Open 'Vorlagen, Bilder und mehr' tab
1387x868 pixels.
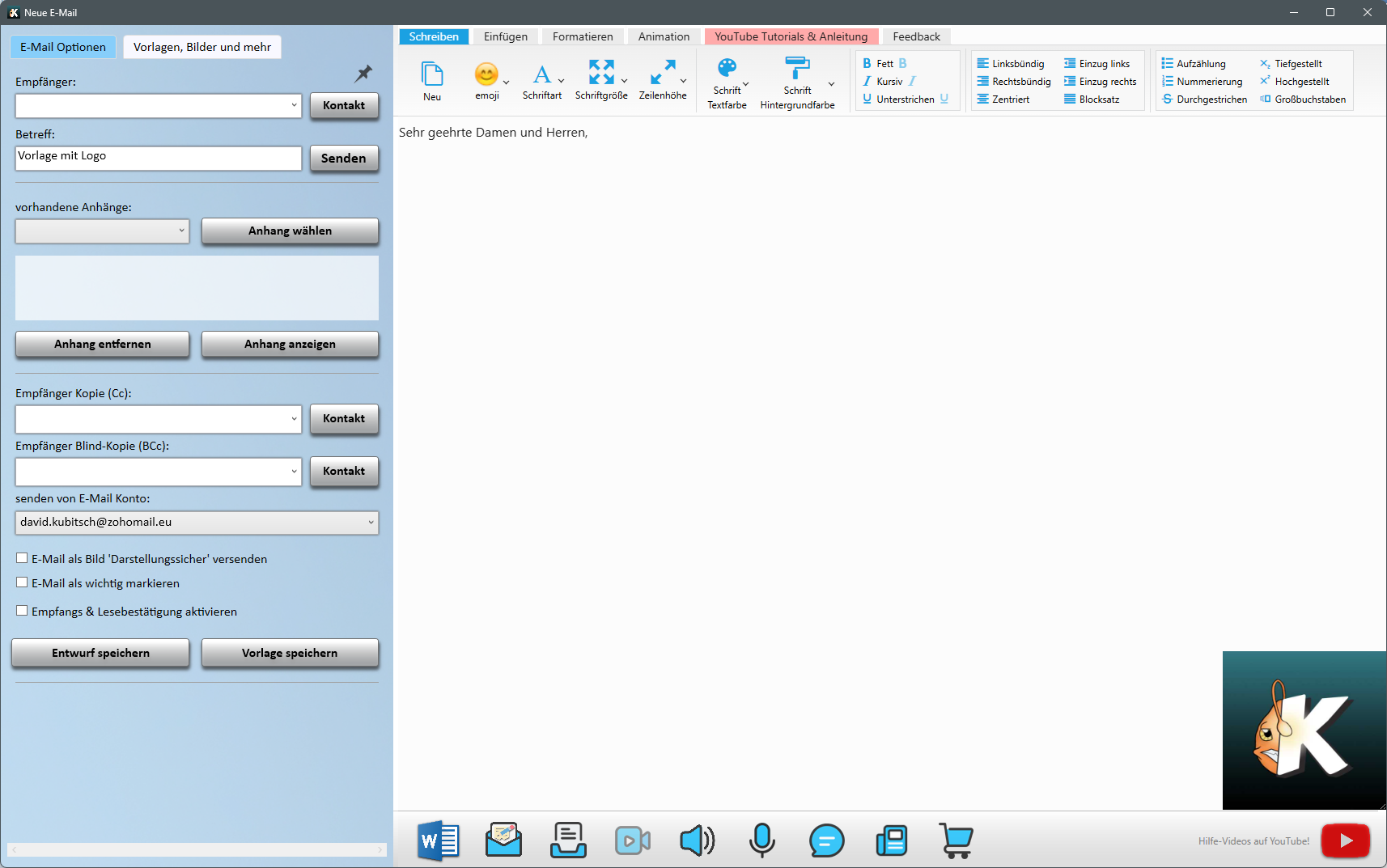[202, 47]
